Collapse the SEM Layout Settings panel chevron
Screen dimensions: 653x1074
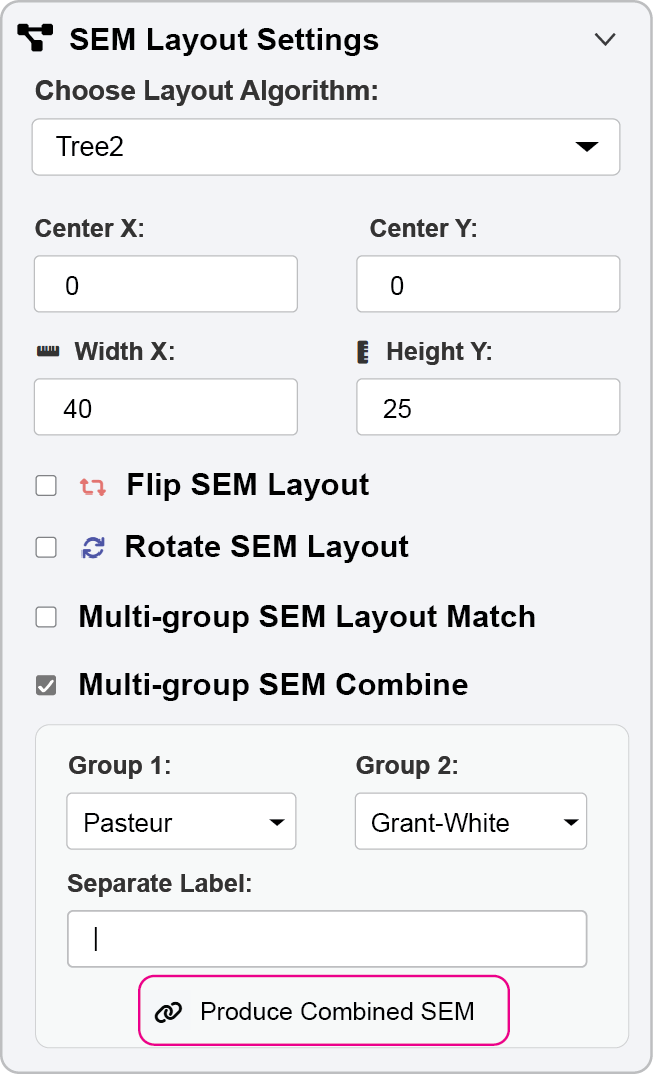[x=605, y=39]
